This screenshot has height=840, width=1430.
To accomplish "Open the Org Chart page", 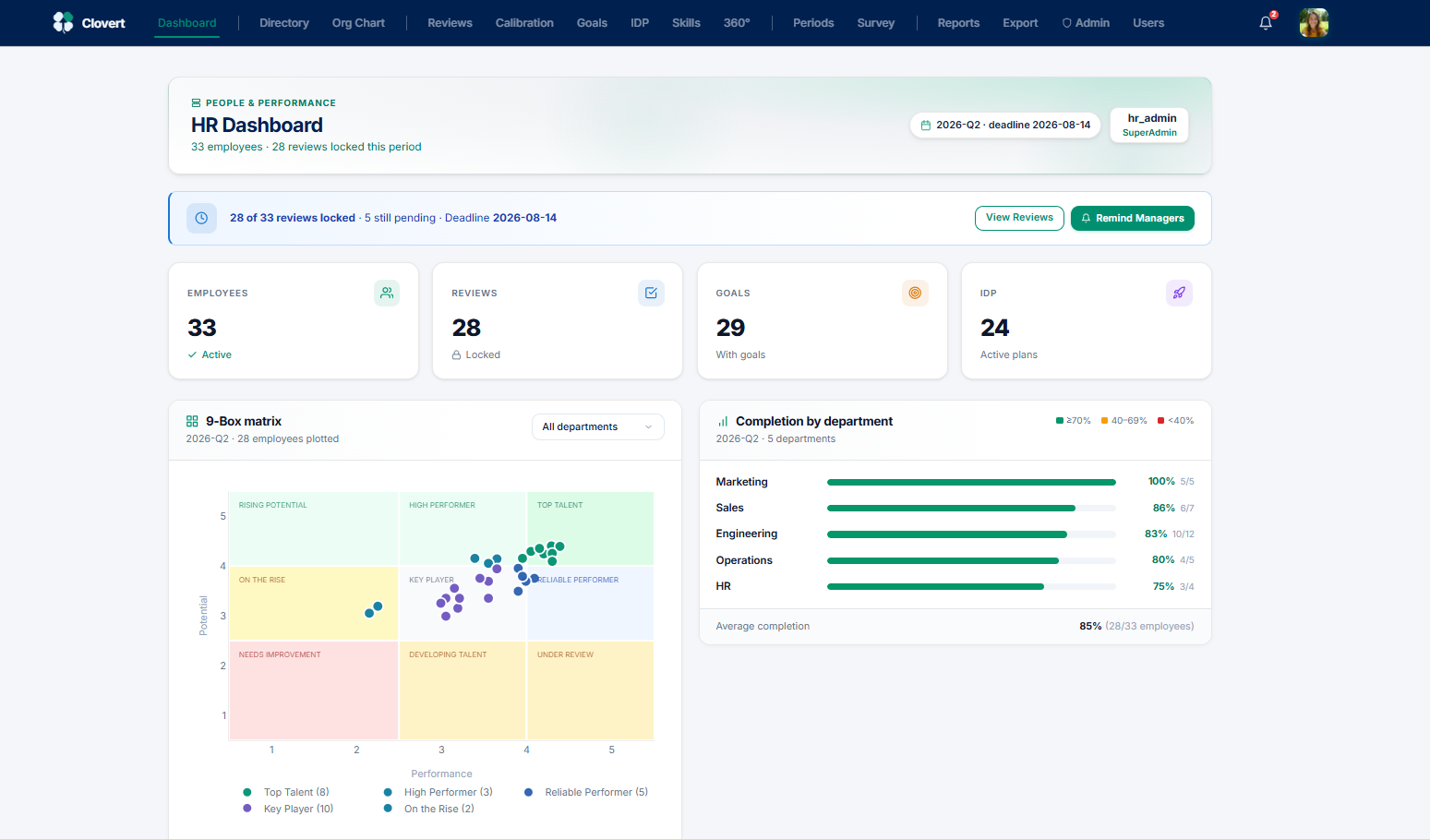I will [358, 23].
